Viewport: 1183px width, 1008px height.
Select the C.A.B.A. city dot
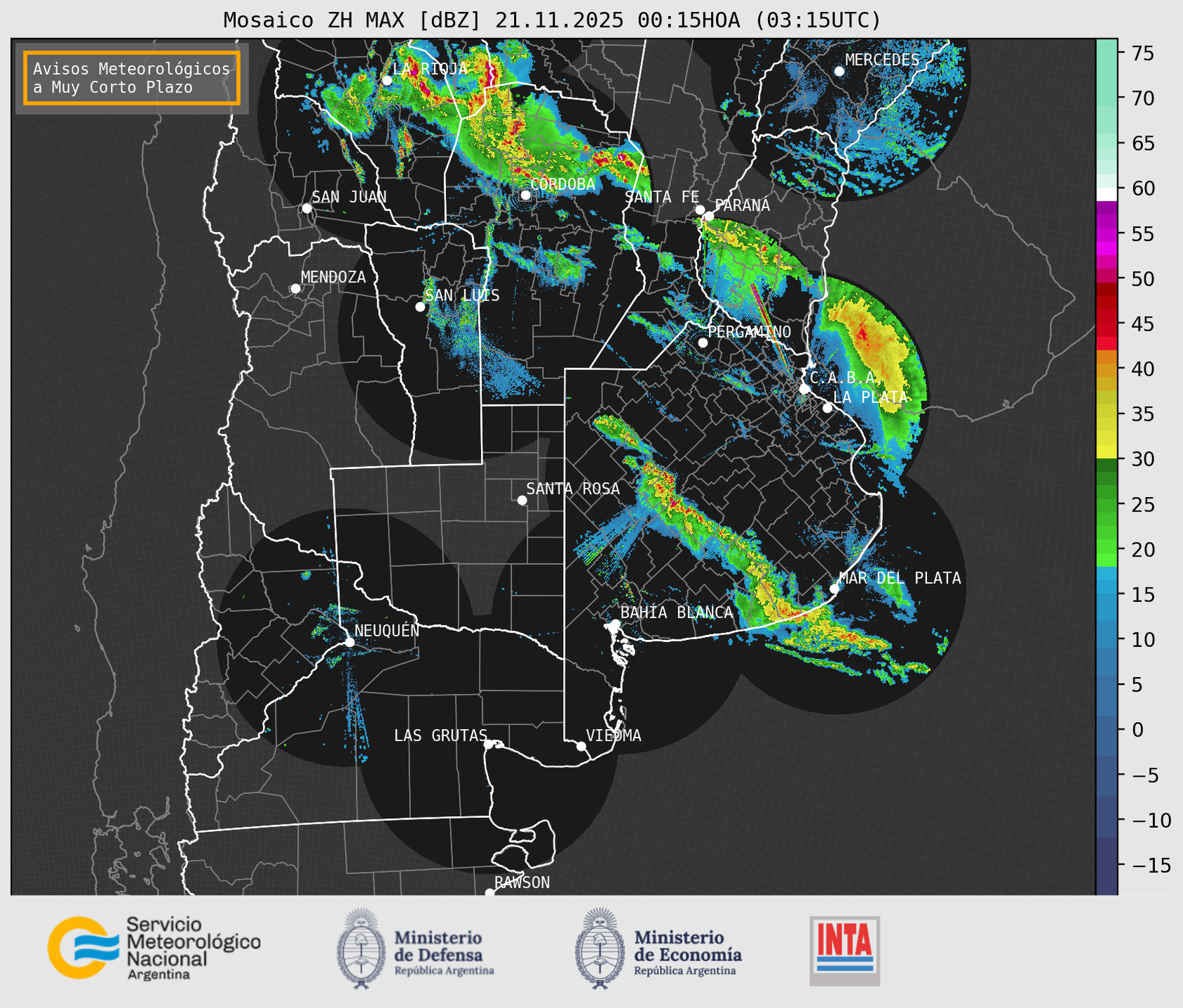click(804, 389)
